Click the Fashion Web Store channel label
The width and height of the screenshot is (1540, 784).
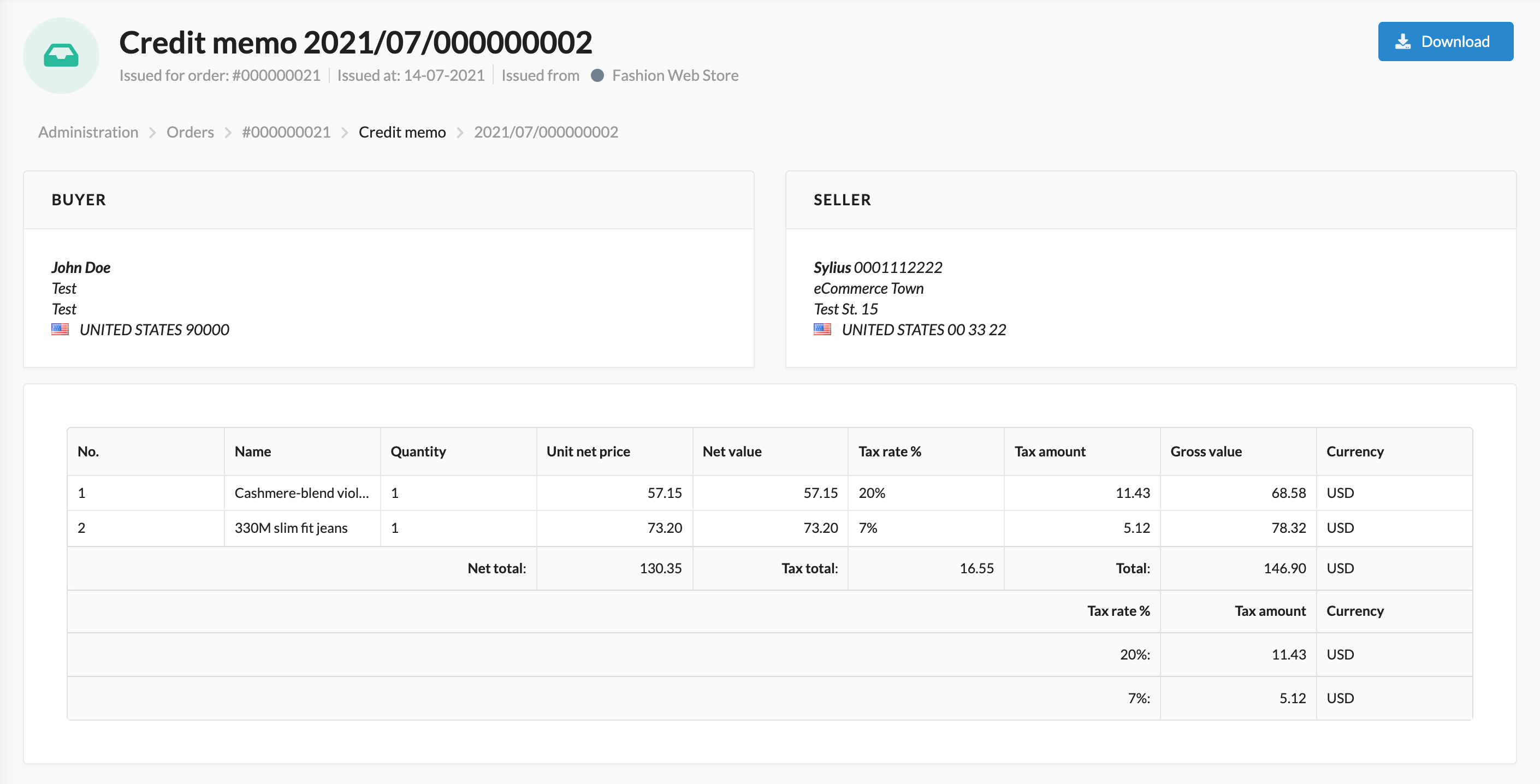point(675,75)
